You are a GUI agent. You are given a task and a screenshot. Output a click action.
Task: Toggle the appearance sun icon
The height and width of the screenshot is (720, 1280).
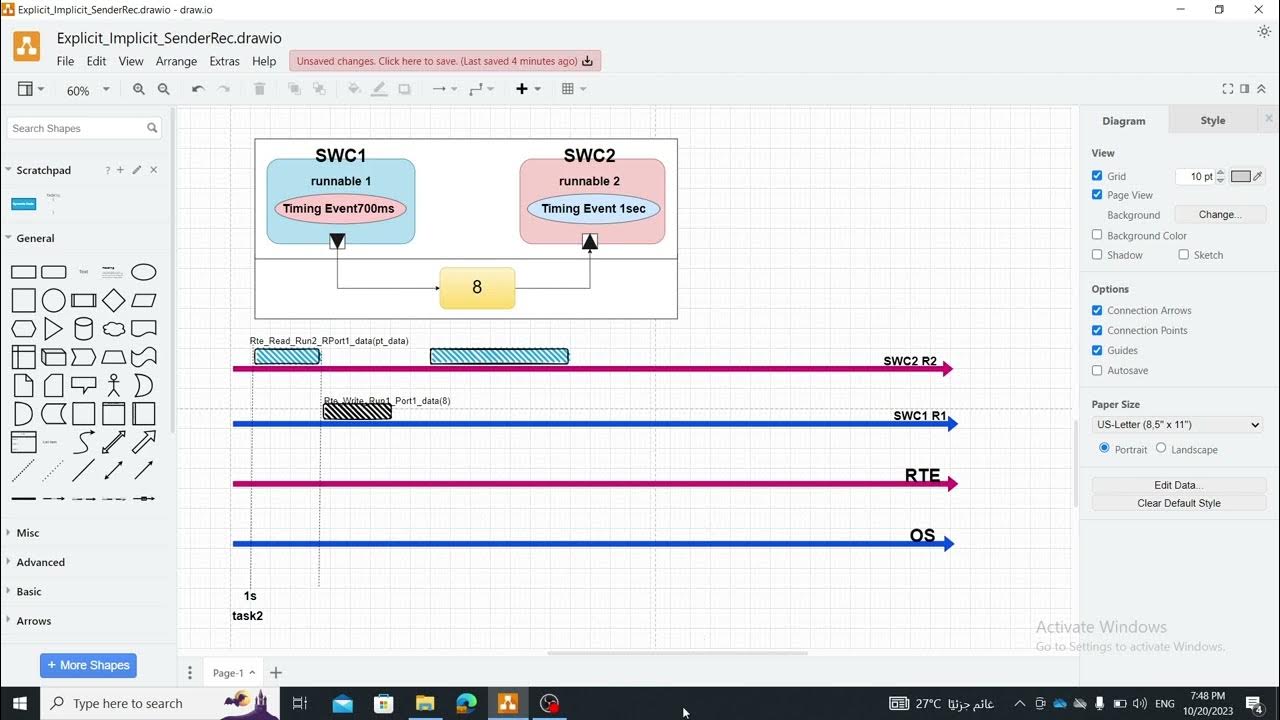(x=1264, y=32)
